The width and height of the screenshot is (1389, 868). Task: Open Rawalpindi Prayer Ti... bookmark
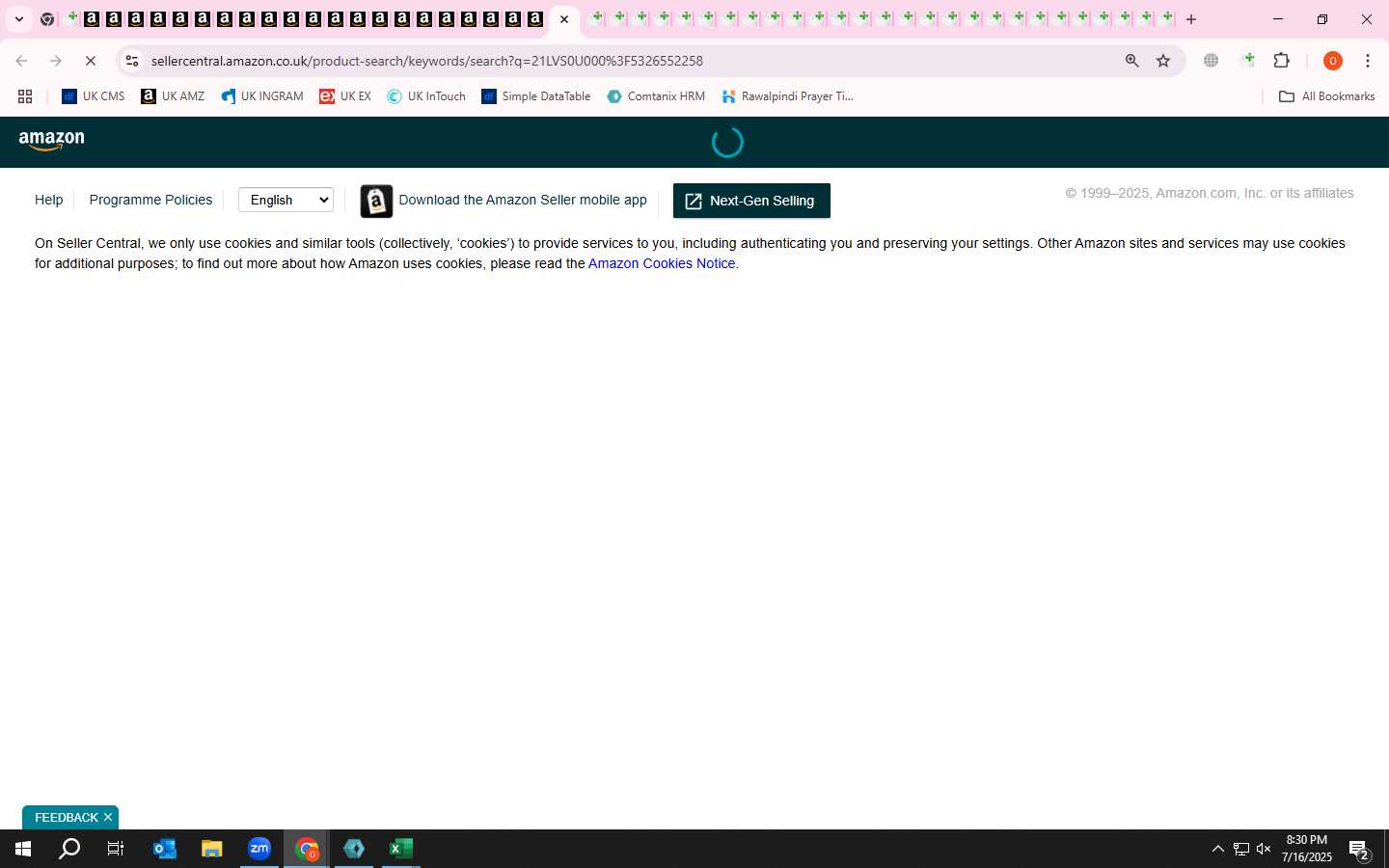point(787,96)
